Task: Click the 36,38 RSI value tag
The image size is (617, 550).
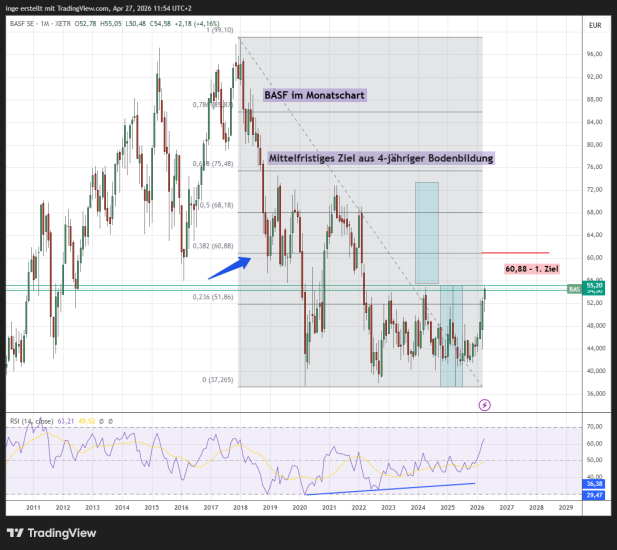Action: tap(595, 483)
